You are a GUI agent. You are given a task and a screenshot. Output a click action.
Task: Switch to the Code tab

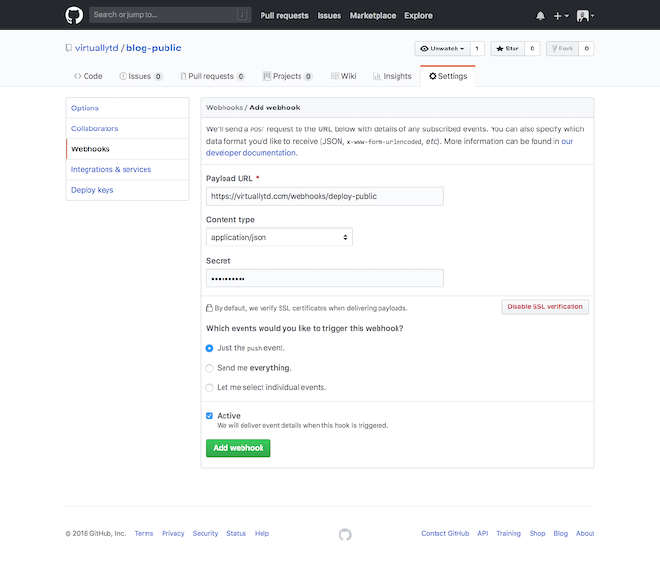88,76
